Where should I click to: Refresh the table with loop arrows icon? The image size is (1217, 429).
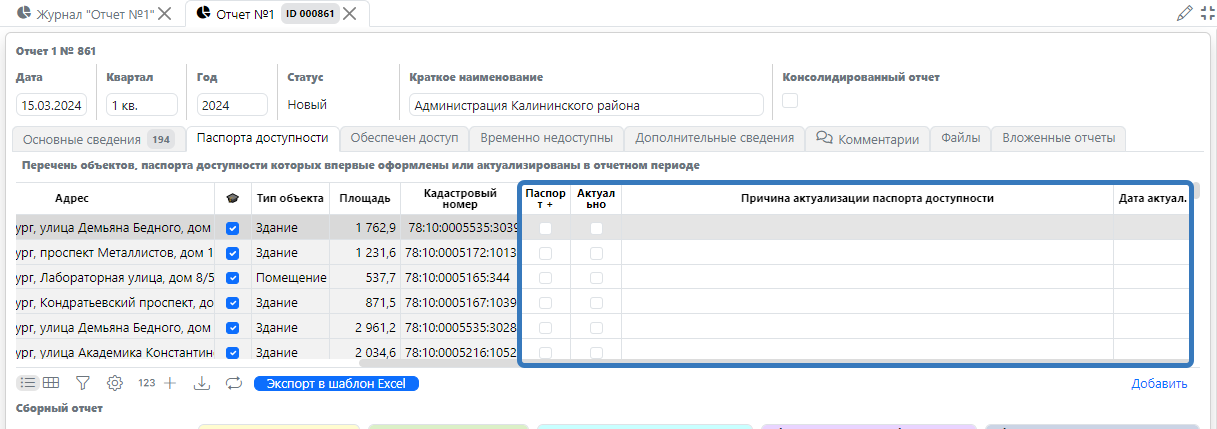coord(234,383)
